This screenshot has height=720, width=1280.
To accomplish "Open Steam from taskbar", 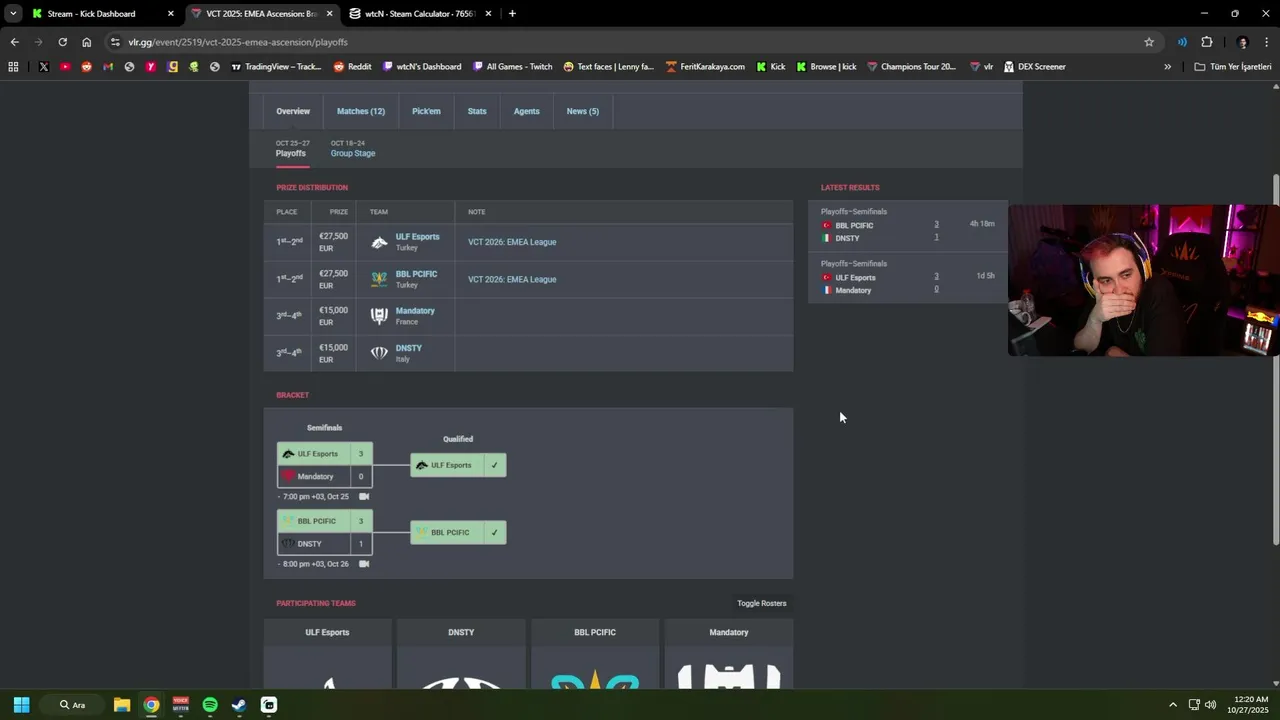I will 239,705.
